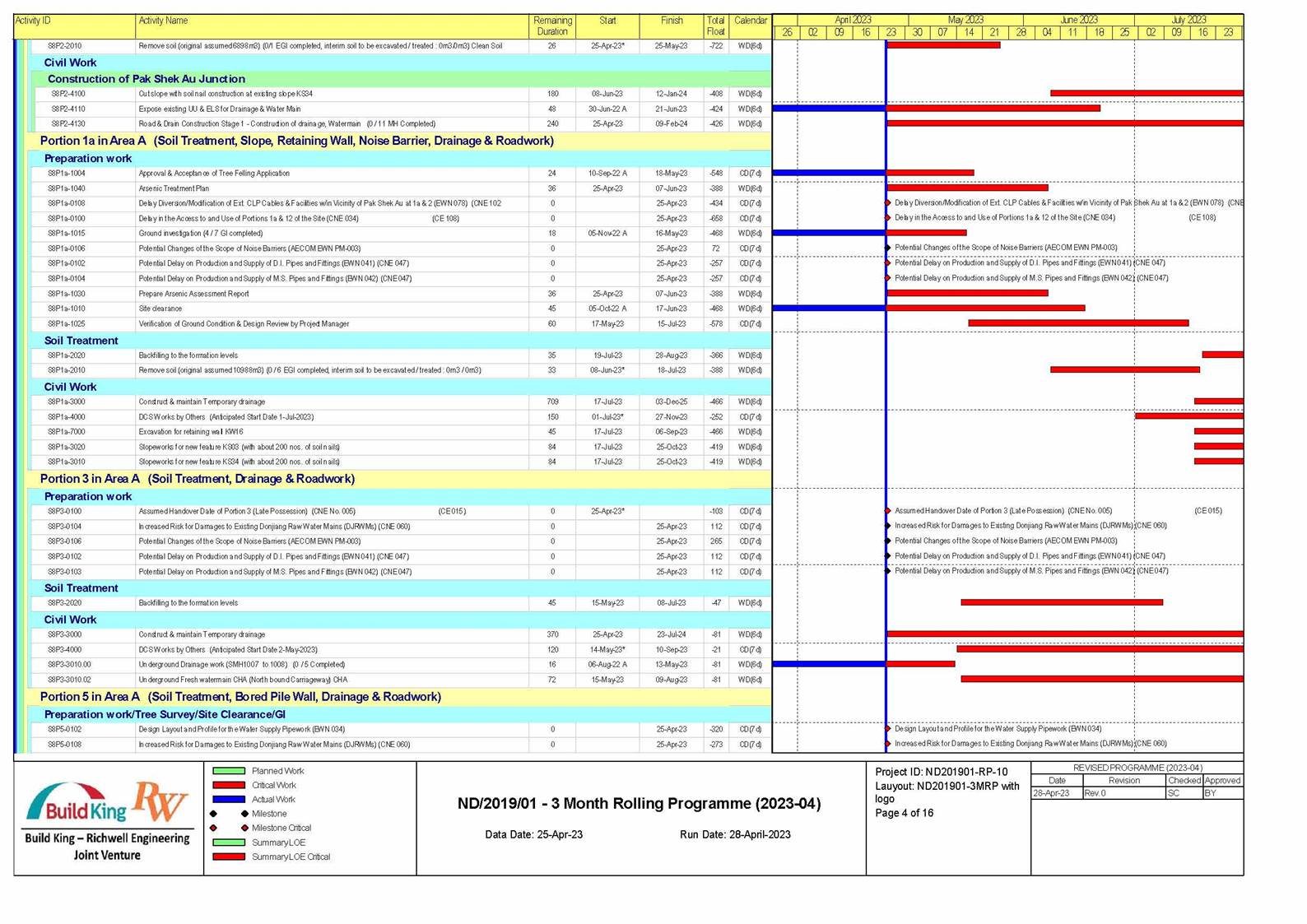The image size is (1307, 924).
Task: Select June 2023 in timeline header
Action: coord(1079,20)
